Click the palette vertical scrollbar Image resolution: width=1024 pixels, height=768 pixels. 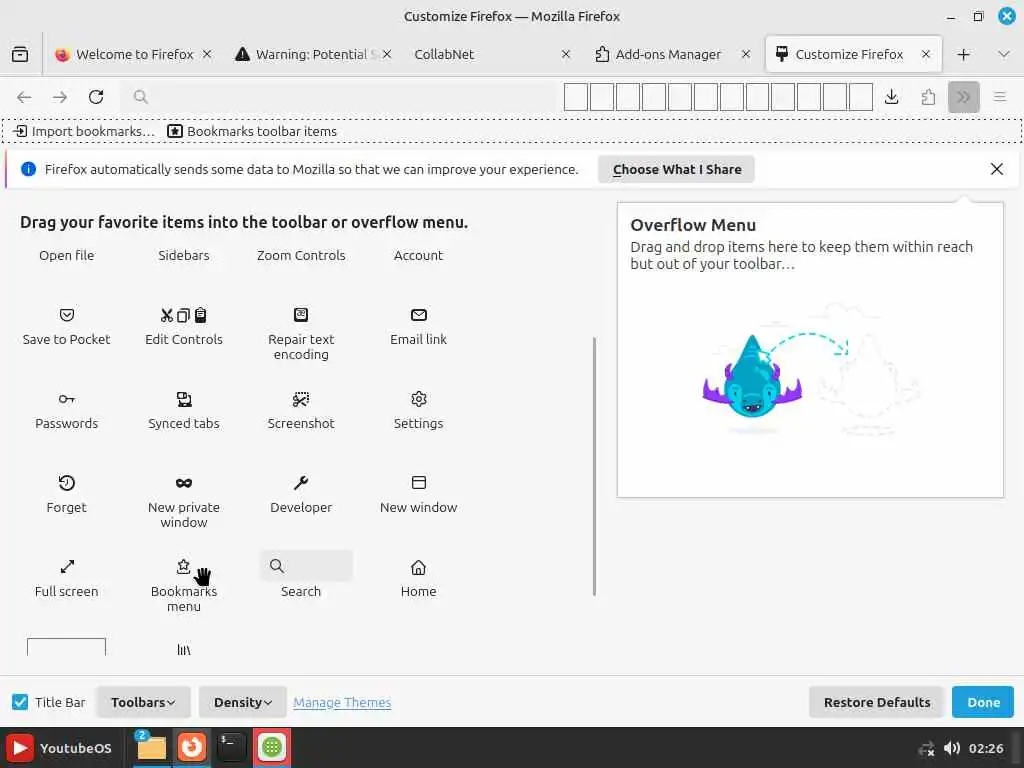coord(594,466)
